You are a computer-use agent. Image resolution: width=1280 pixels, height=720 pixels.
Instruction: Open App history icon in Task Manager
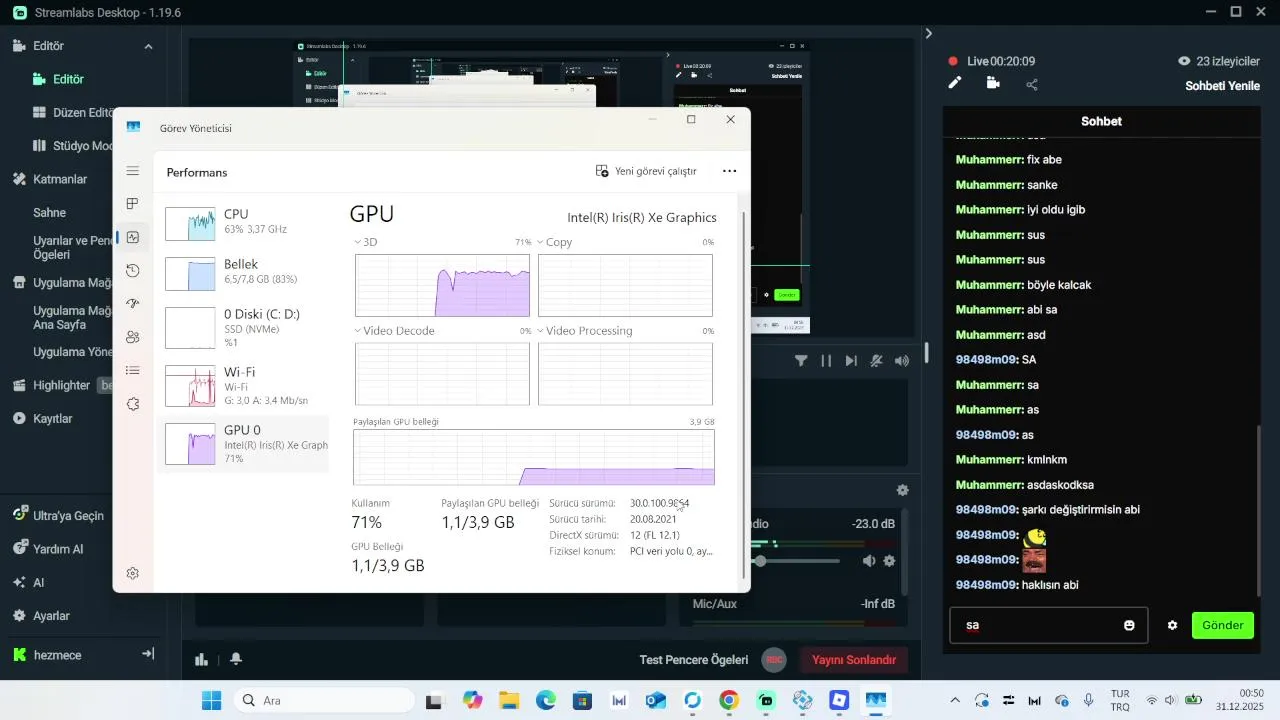pos(132,271)
